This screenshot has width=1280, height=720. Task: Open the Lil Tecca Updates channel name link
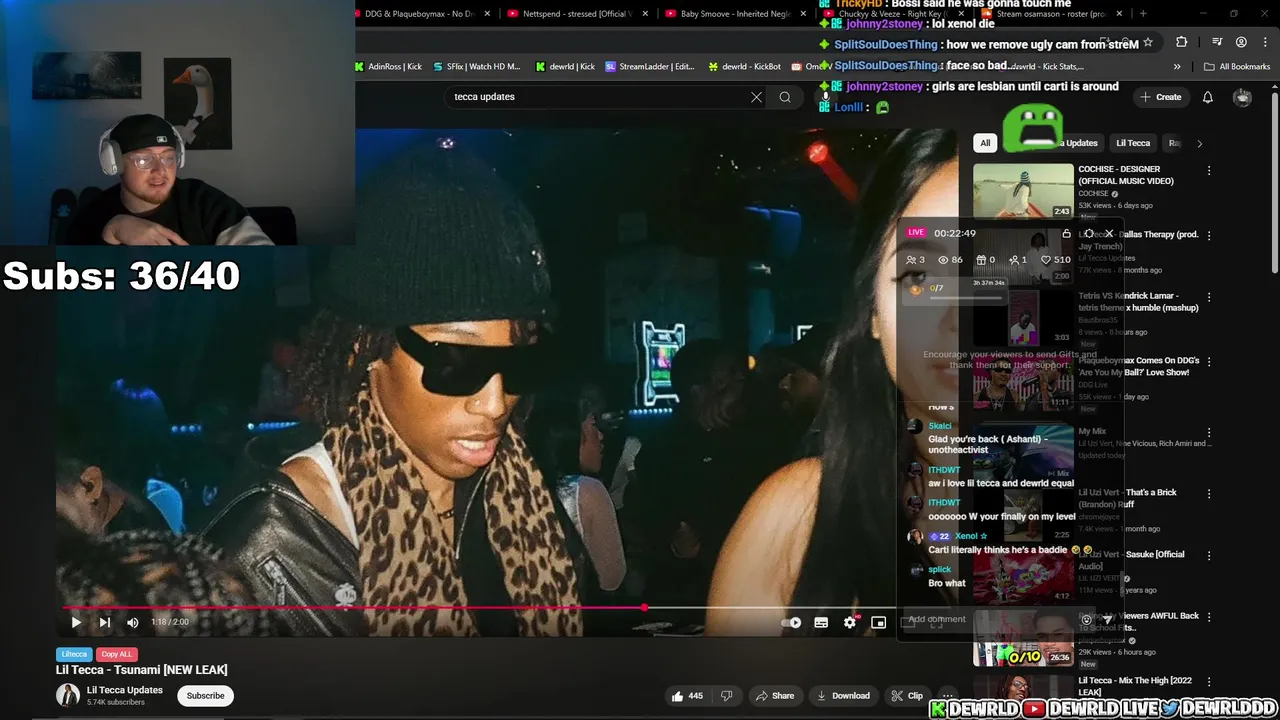(125, 690)
